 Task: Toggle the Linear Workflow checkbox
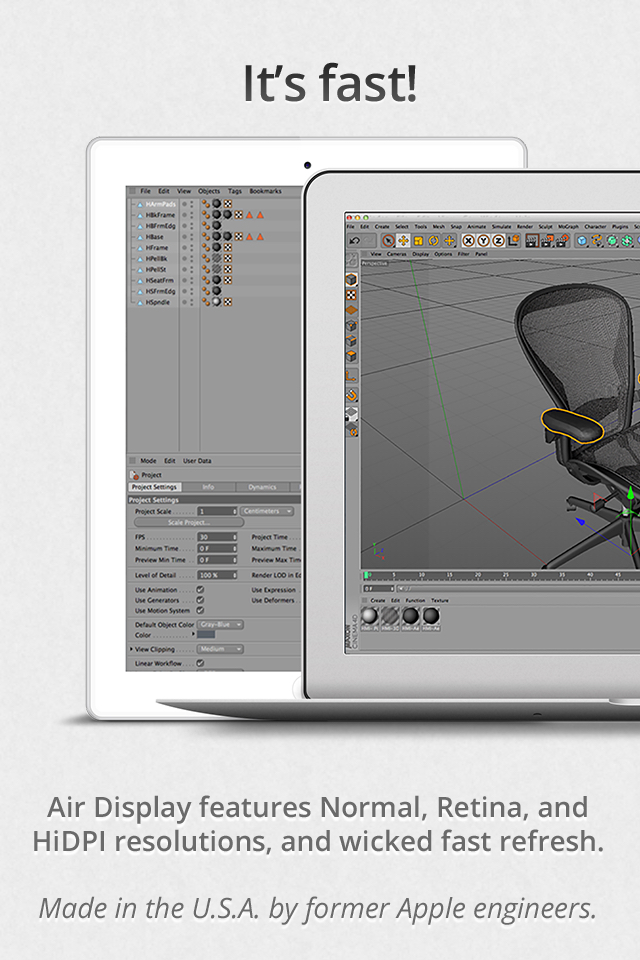coord(200,663)
